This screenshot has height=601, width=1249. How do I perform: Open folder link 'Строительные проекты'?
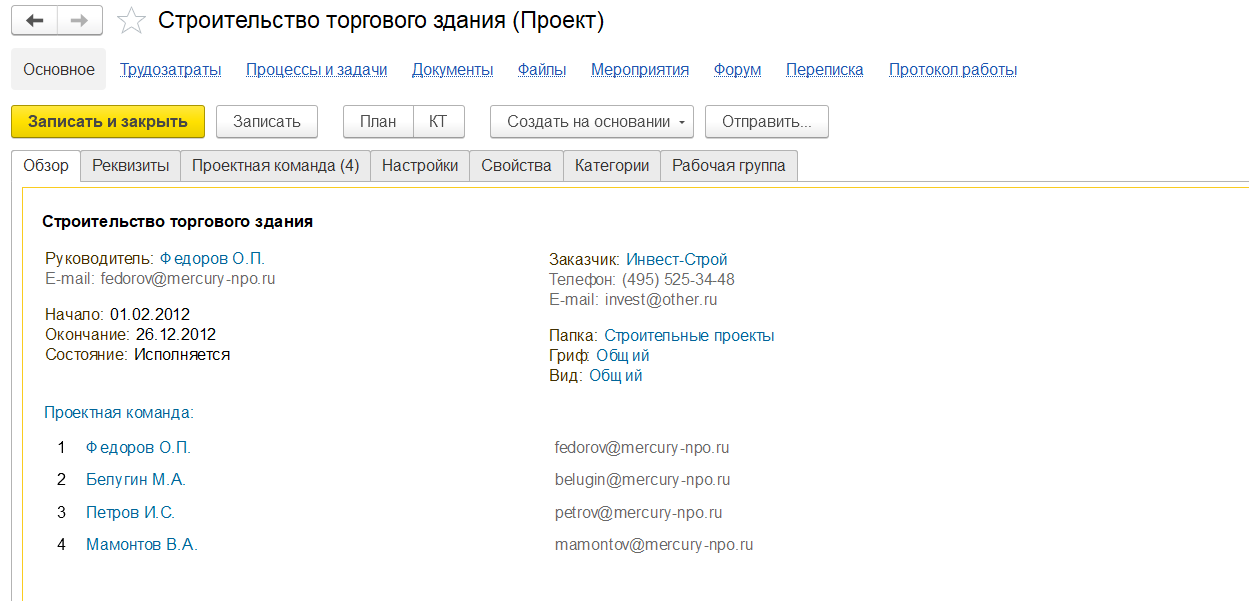pyautogui.click(x=689, y=336)
